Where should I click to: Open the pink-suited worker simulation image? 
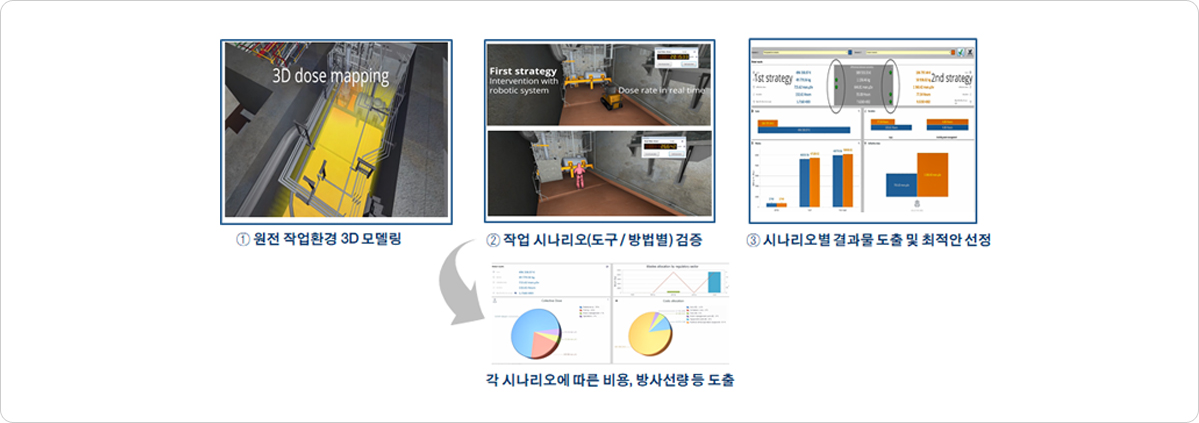coord(600,174)
